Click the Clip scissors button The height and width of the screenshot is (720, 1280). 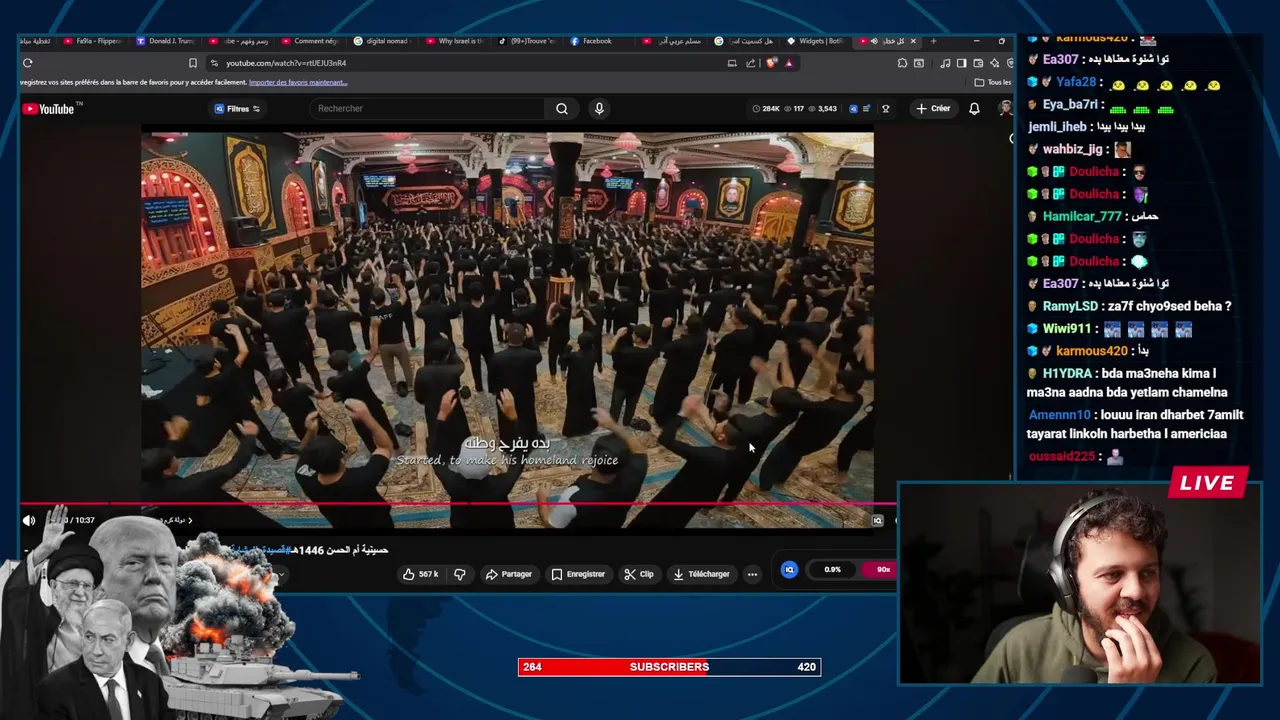639,574
